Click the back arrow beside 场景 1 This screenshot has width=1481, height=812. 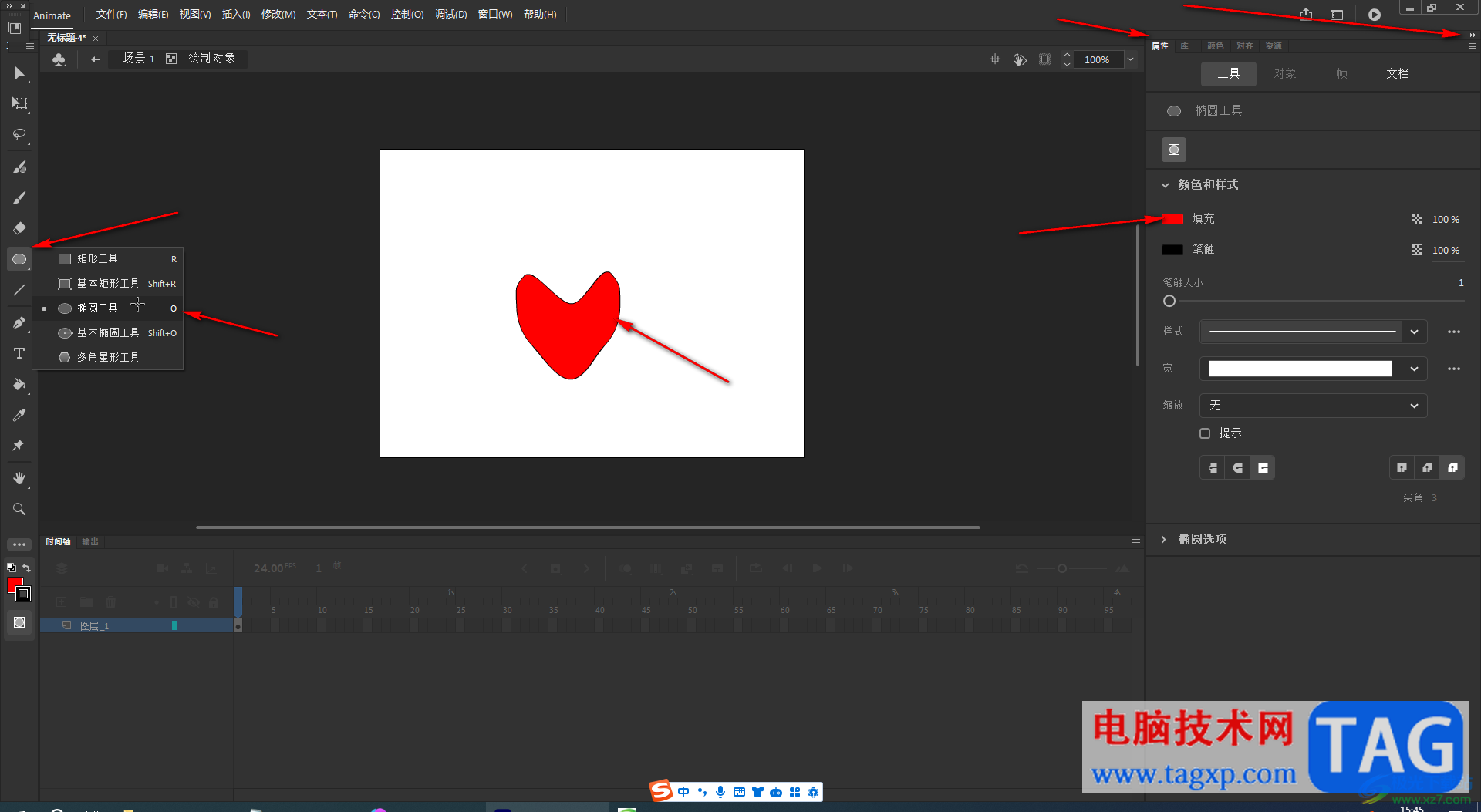(96, 59)
